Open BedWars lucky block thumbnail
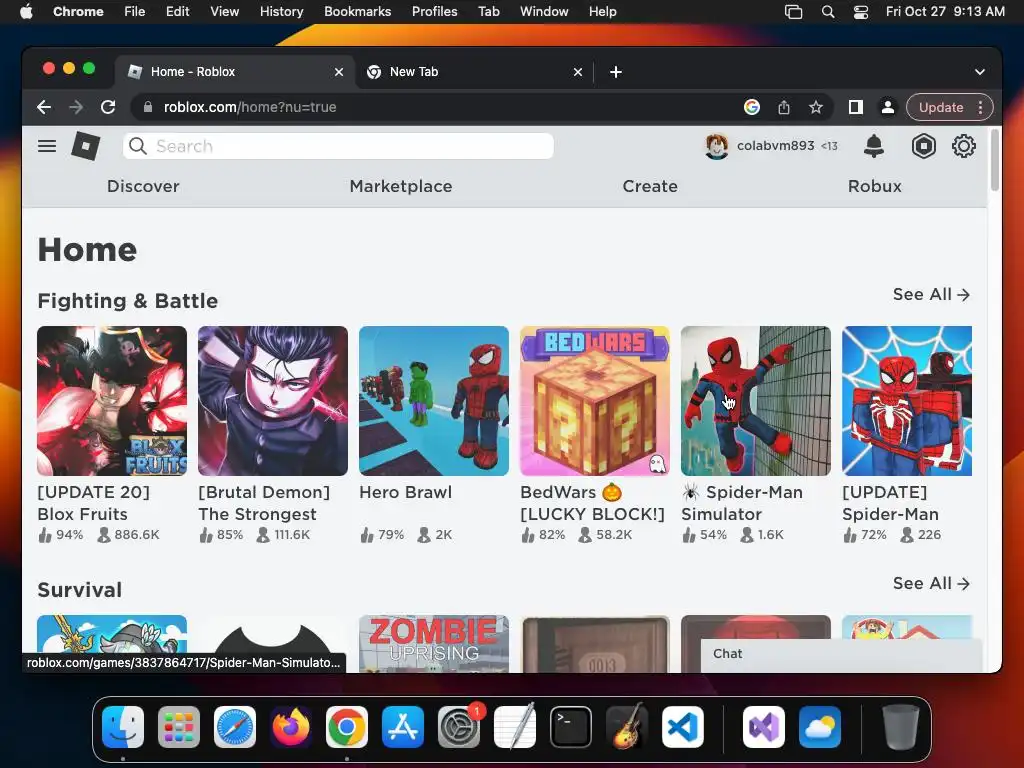This screenshot has height=768, width=1024. pos(595,401)
